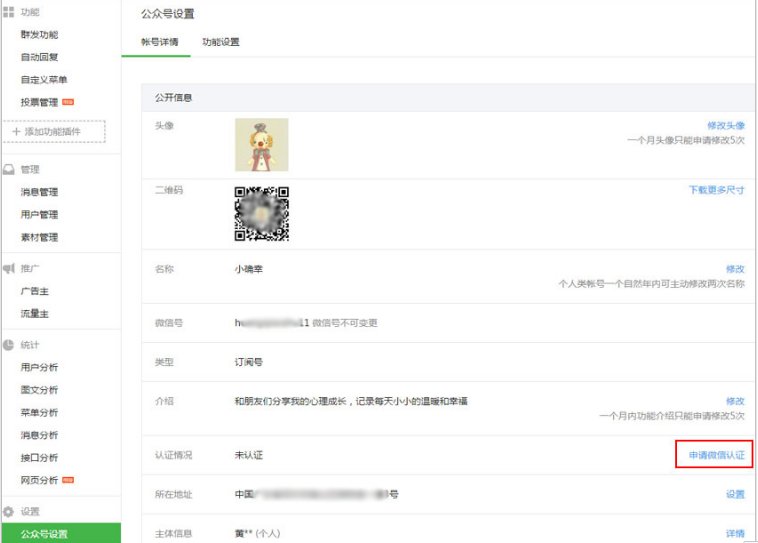758x543 pixels.
Task: Click the 功能 grid icon in sidebar
Action: pos(9,12)
